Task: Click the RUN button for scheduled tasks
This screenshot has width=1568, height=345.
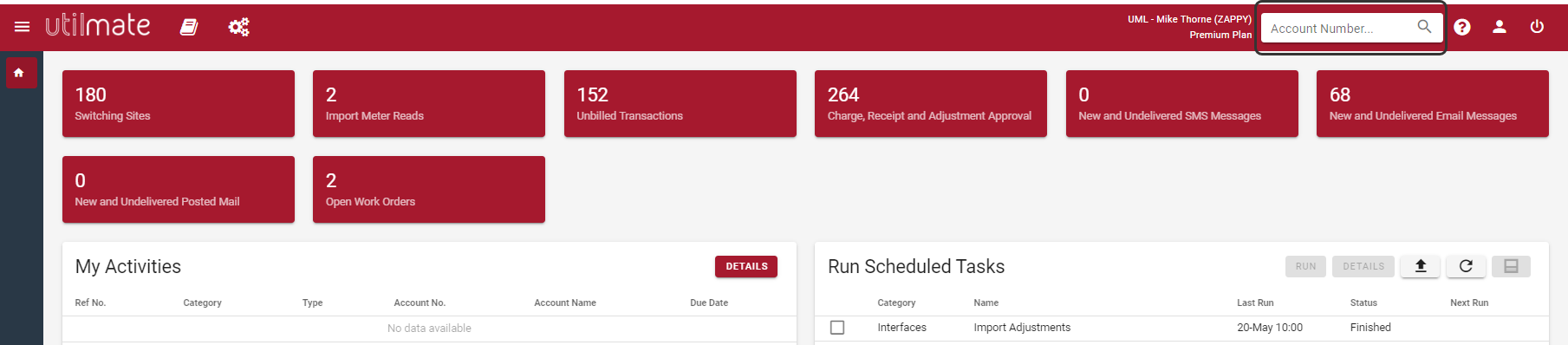Action: tap(1305, 266)
